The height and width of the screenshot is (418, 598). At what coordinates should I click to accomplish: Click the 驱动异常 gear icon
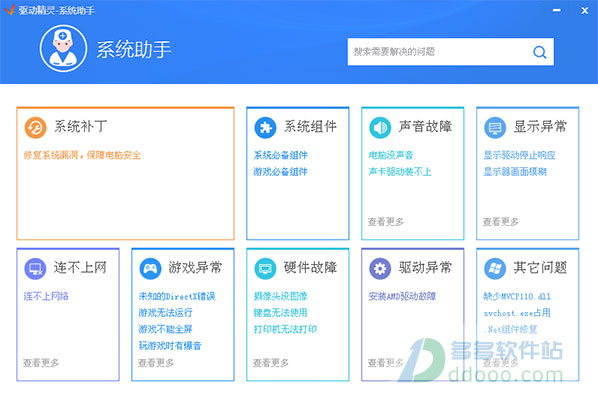pyautogui.click(x=380, y=268)
